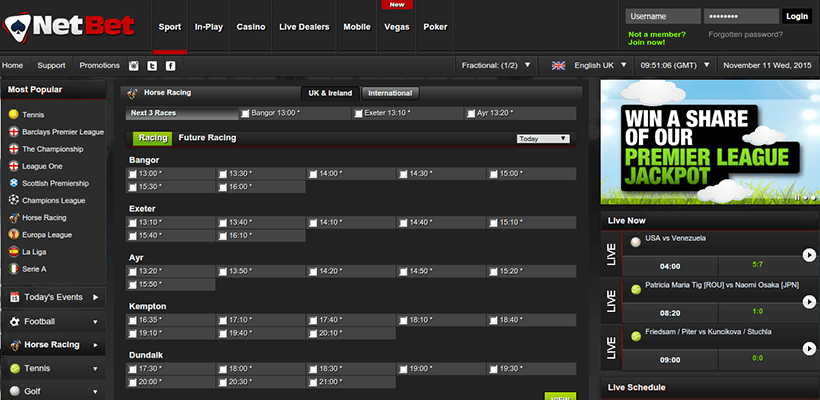This screenshot has width=820, height=400.
Task: Open the Fractional odds format dropdown
Action: [x=496, y=65]
